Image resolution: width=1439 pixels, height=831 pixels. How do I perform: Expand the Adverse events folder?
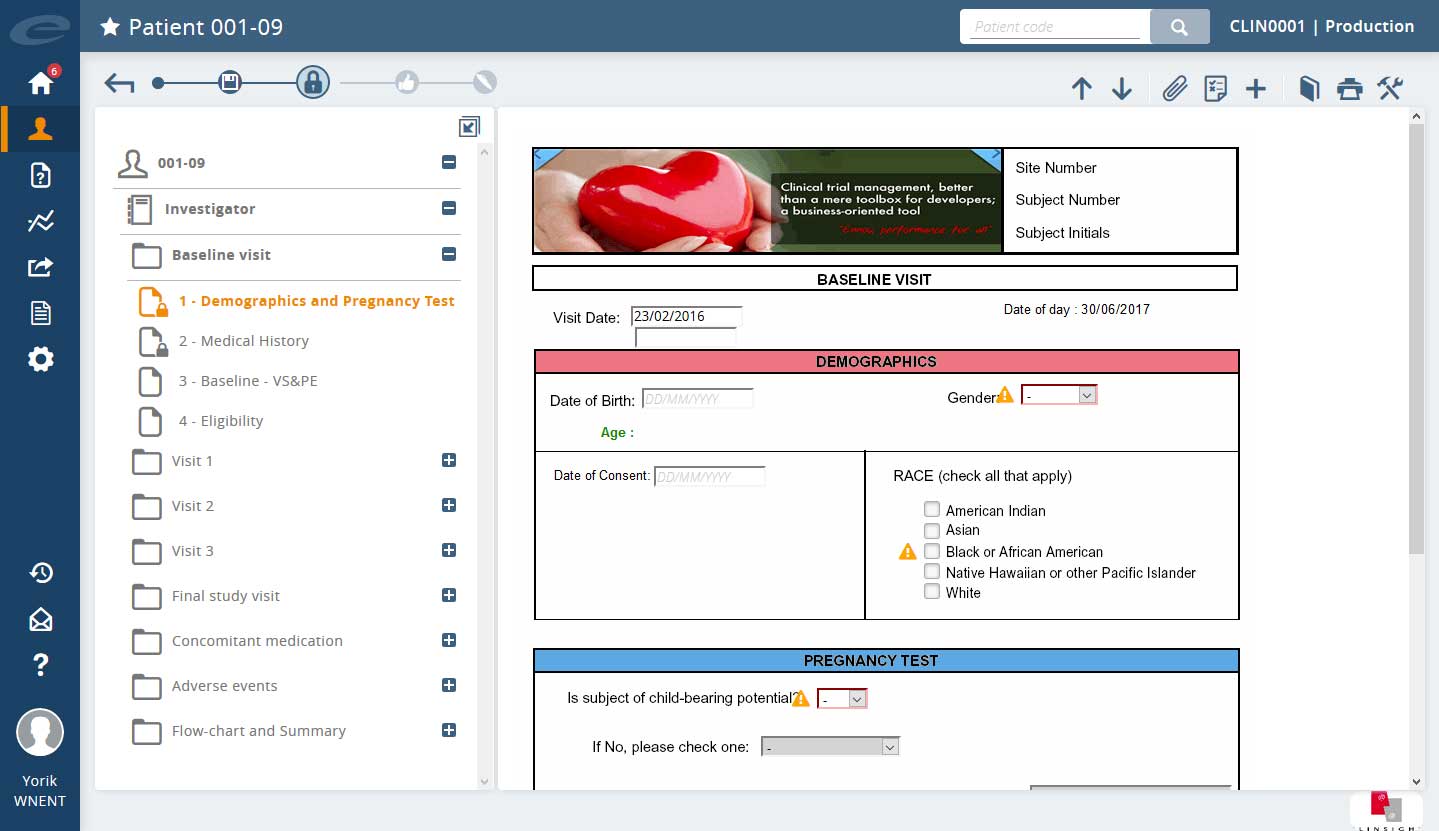449,685
